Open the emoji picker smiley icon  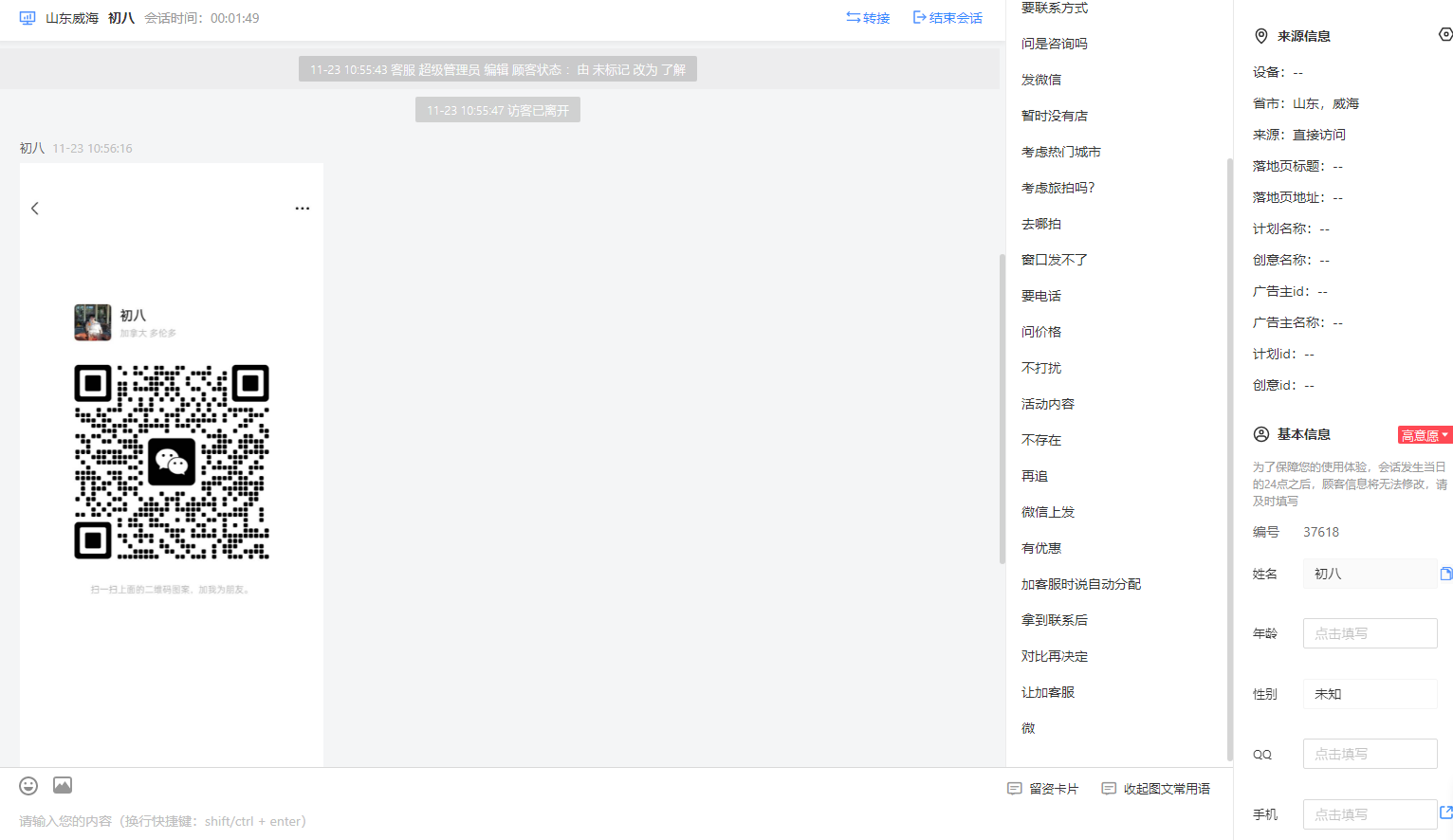click(x=28, y=785)
